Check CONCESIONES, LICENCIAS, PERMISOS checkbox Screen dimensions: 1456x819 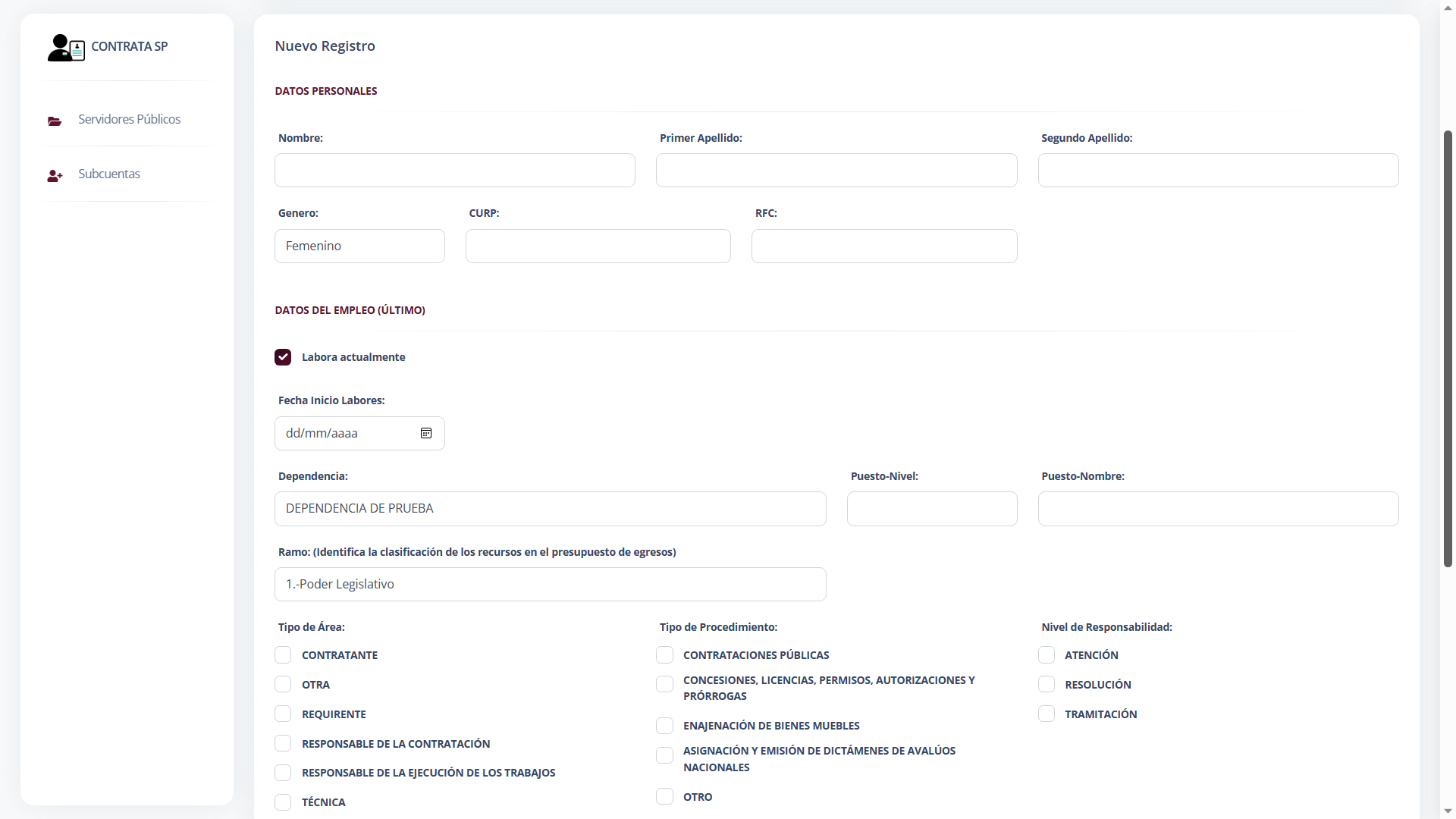pos(664,685)
